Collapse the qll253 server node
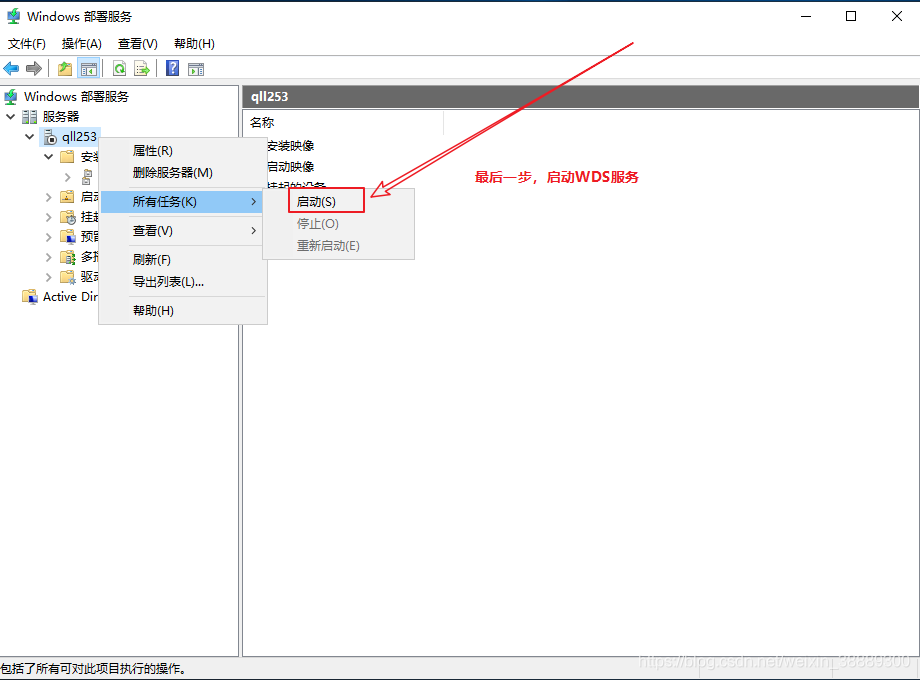Viewport: 920px width, 680px height. pyautogui.click(x=29, y=137)
